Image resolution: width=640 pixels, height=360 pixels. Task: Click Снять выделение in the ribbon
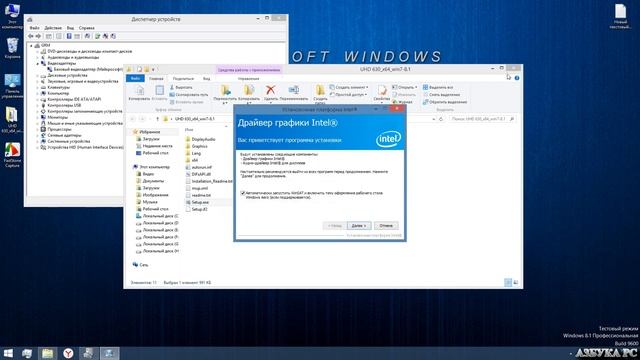(x=441, y=95)
